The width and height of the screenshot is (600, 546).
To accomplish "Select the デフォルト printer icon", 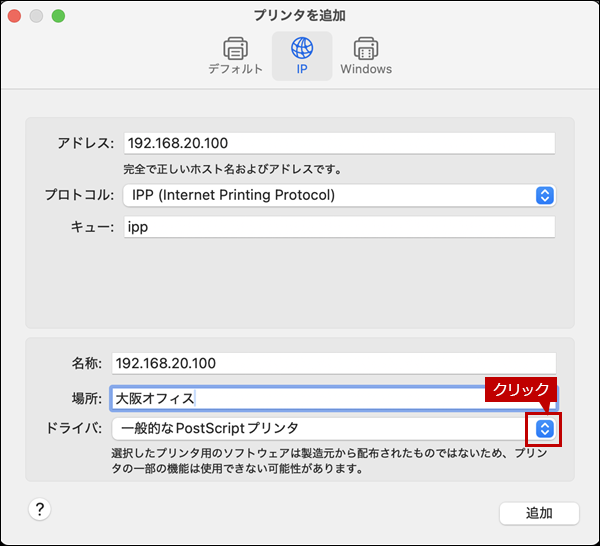I will tap(235, 47).
